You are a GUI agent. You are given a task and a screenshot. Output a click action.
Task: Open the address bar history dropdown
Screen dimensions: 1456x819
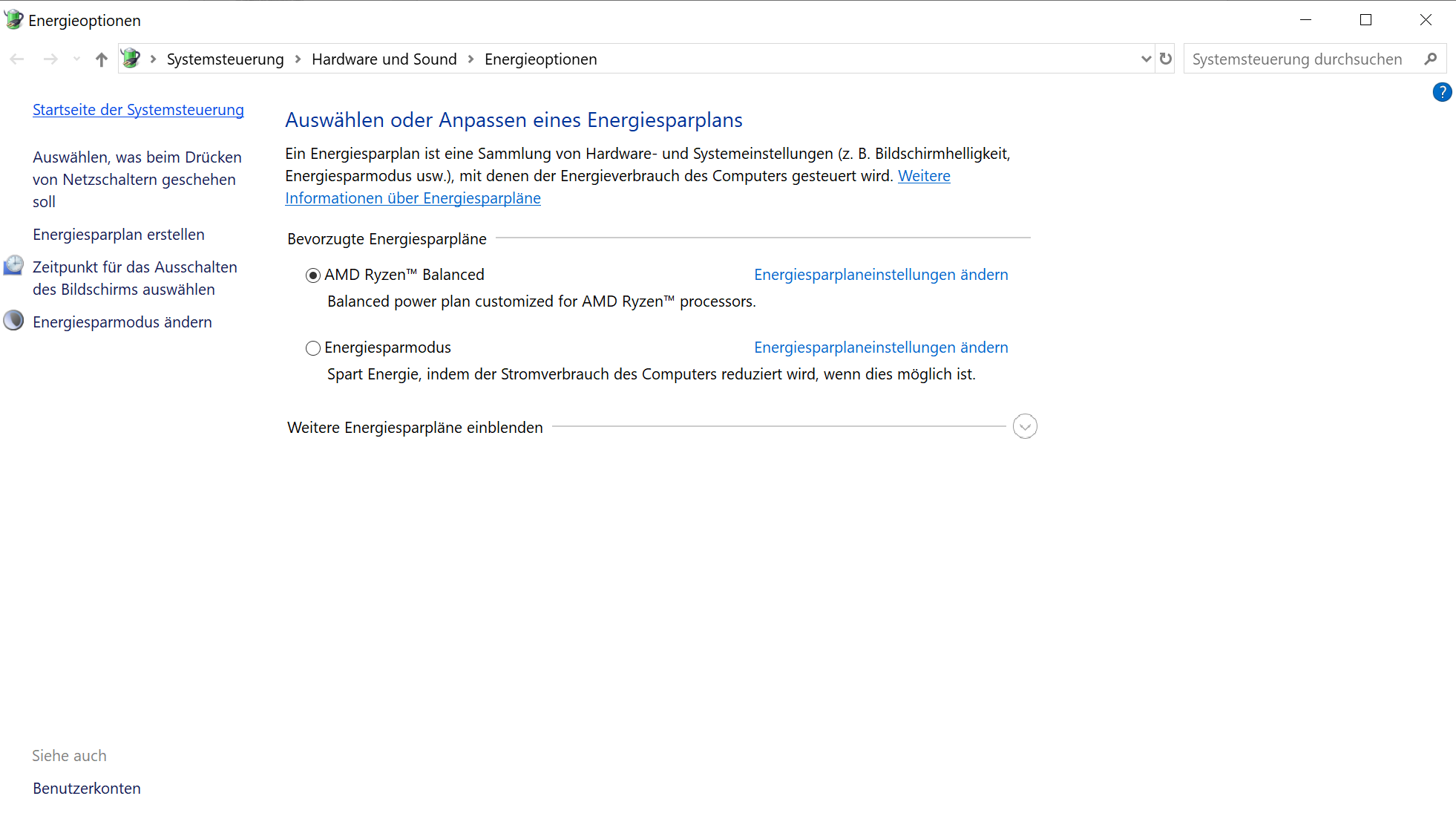pos(1146,59)
